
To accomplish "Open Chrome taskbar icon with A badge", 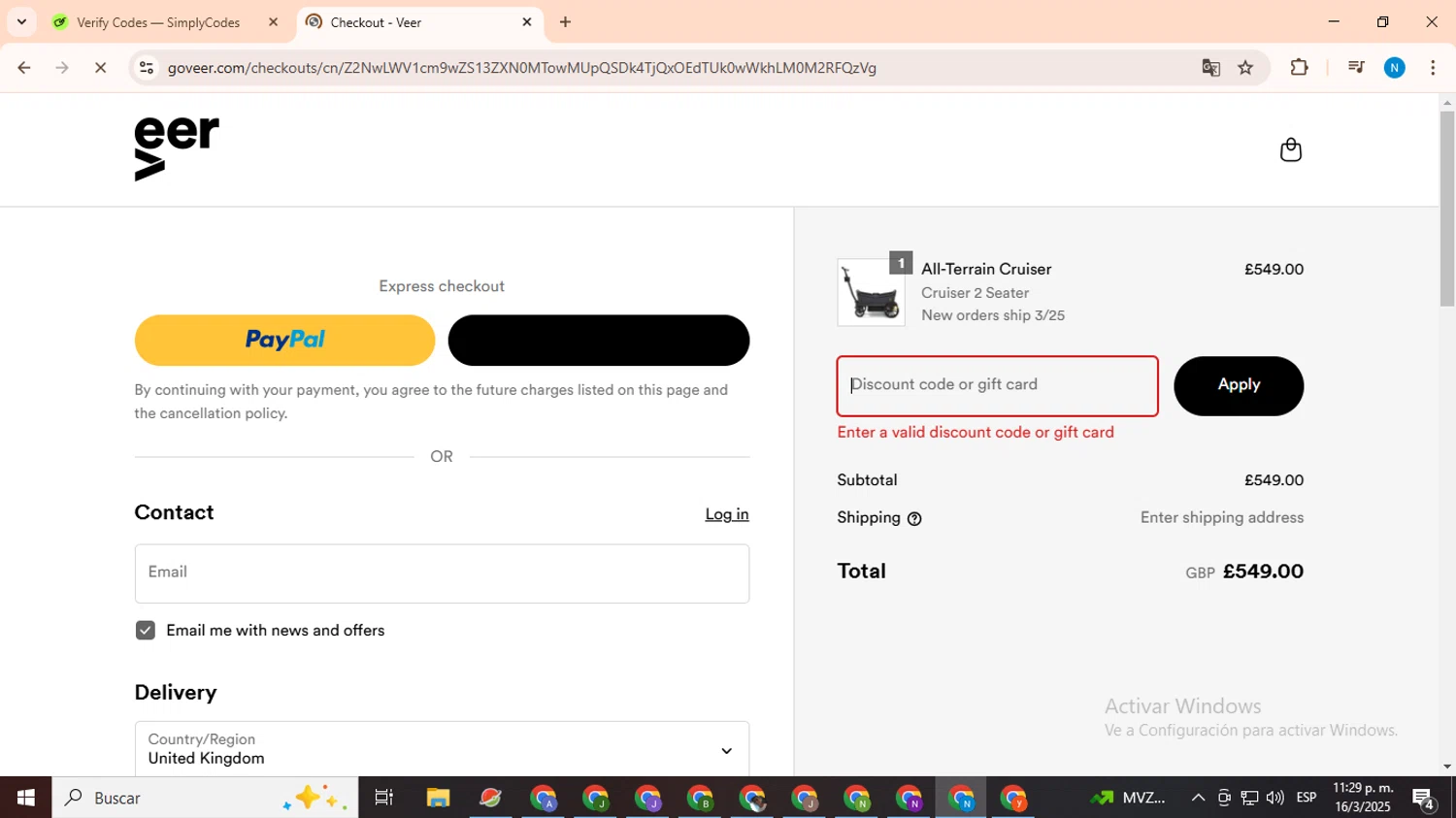I will [x=544, y=798].
